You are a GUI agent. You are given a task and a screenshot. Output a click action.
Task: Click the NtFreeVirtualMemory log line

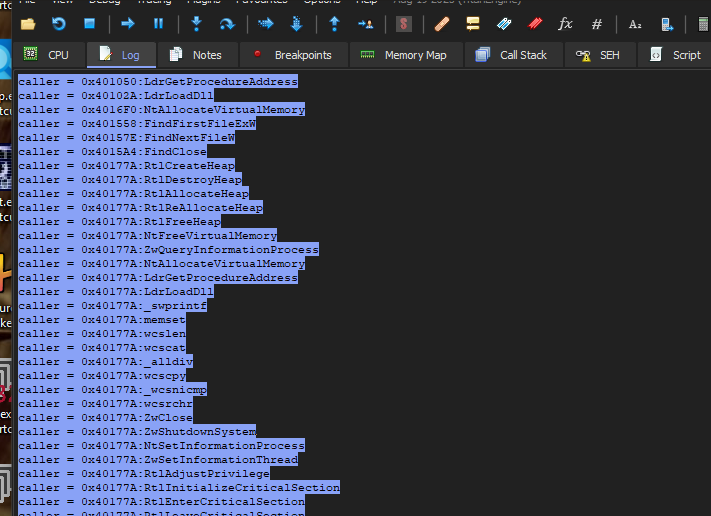(x=147, y=236)
